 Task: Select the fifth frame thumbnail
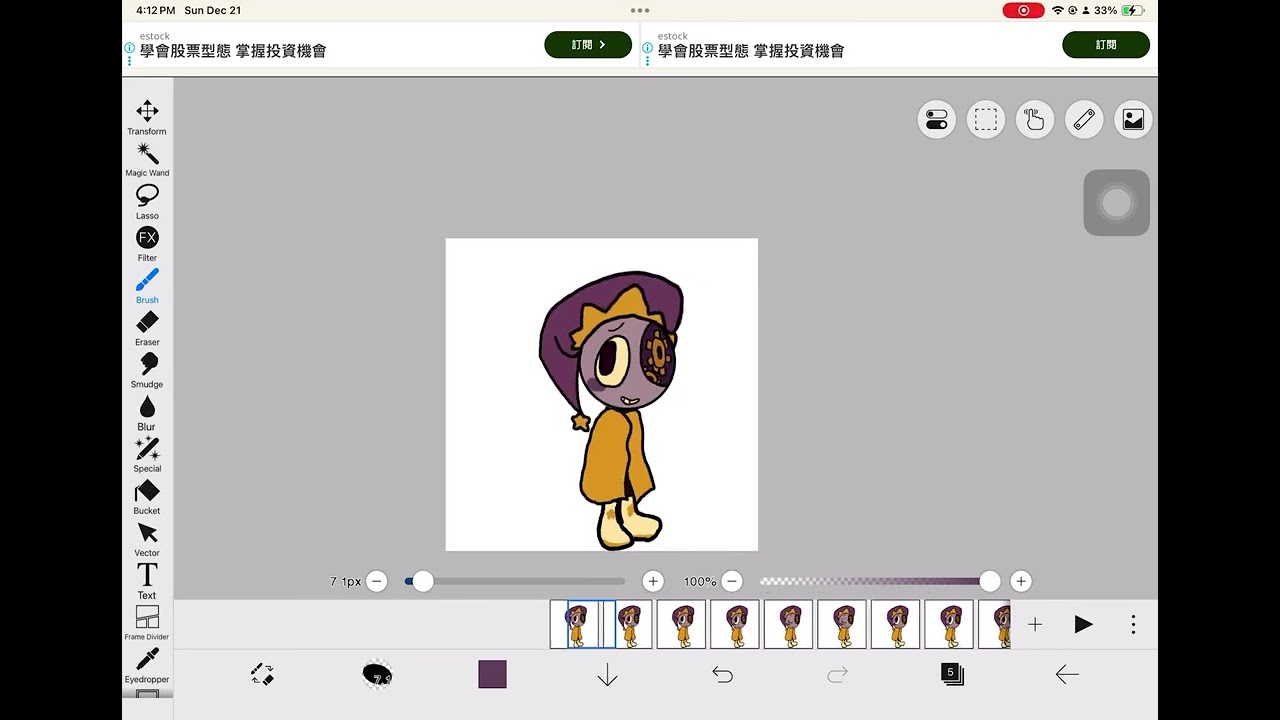tap(788, 624)
